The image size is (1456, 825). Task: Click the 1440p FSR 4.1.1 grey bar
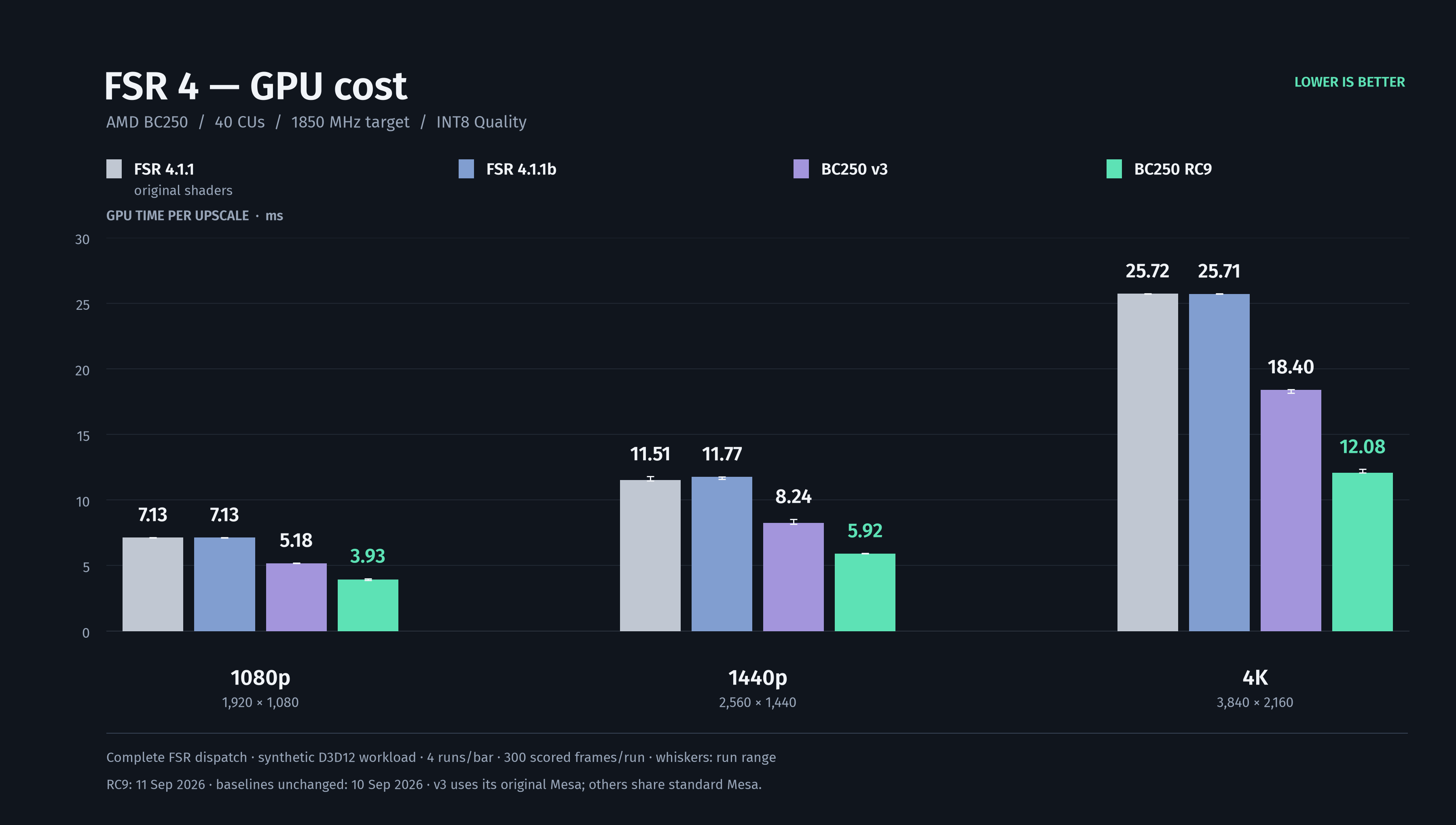(650, 556)
